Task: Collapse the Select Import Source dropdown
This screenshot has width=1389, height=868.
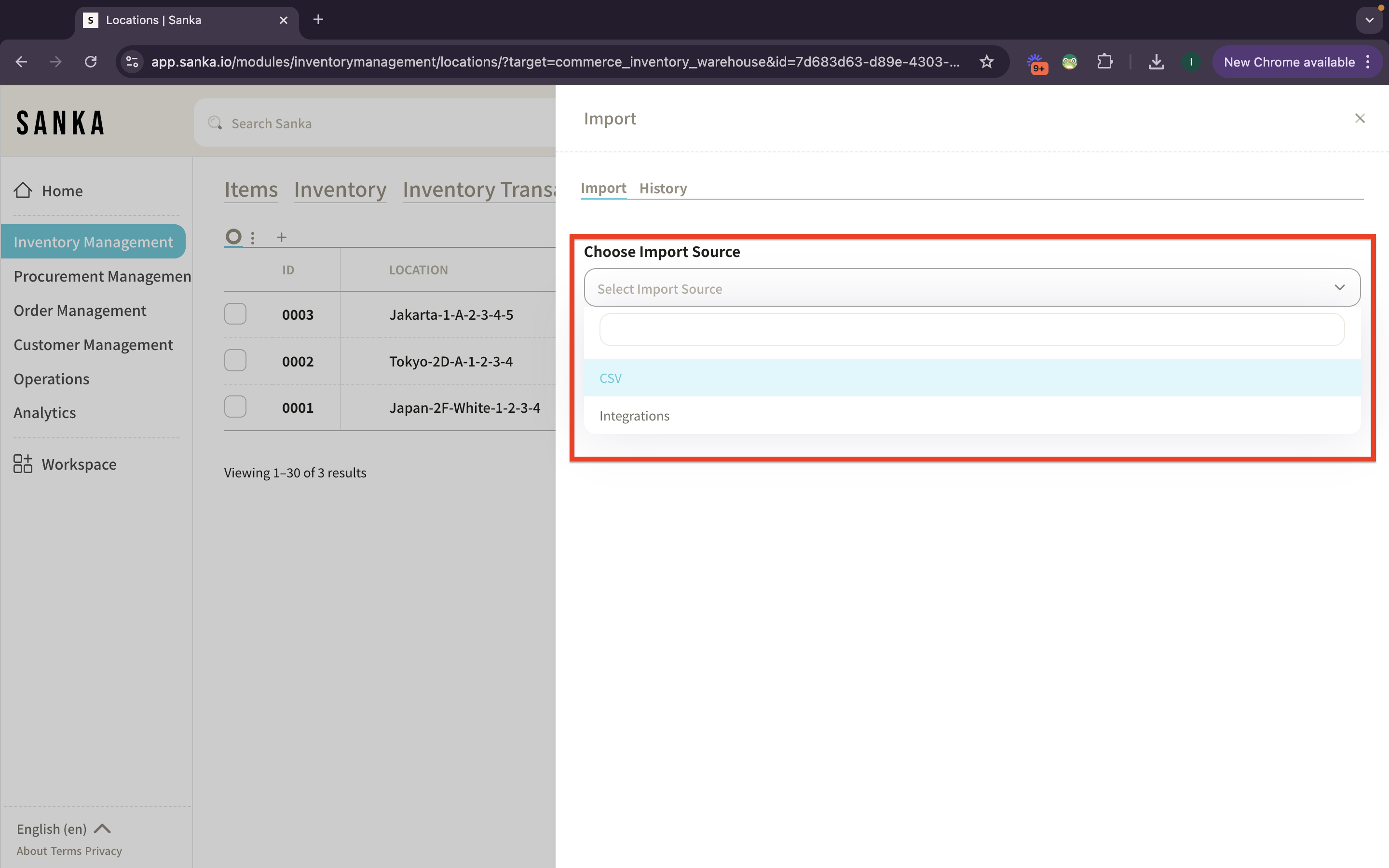Action: coord(1339,287)
